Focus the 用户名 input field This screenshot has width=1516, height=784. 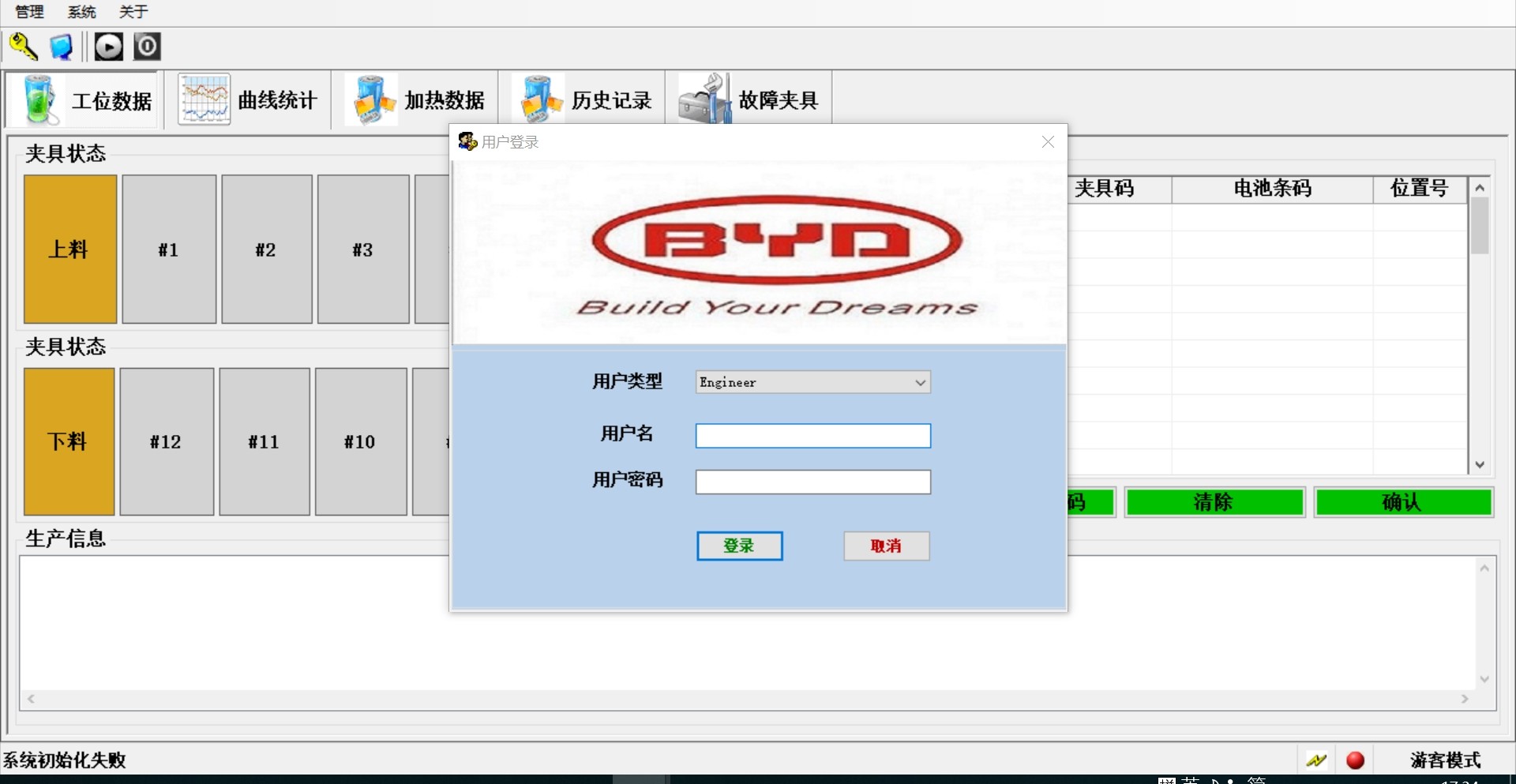point(813,436)
